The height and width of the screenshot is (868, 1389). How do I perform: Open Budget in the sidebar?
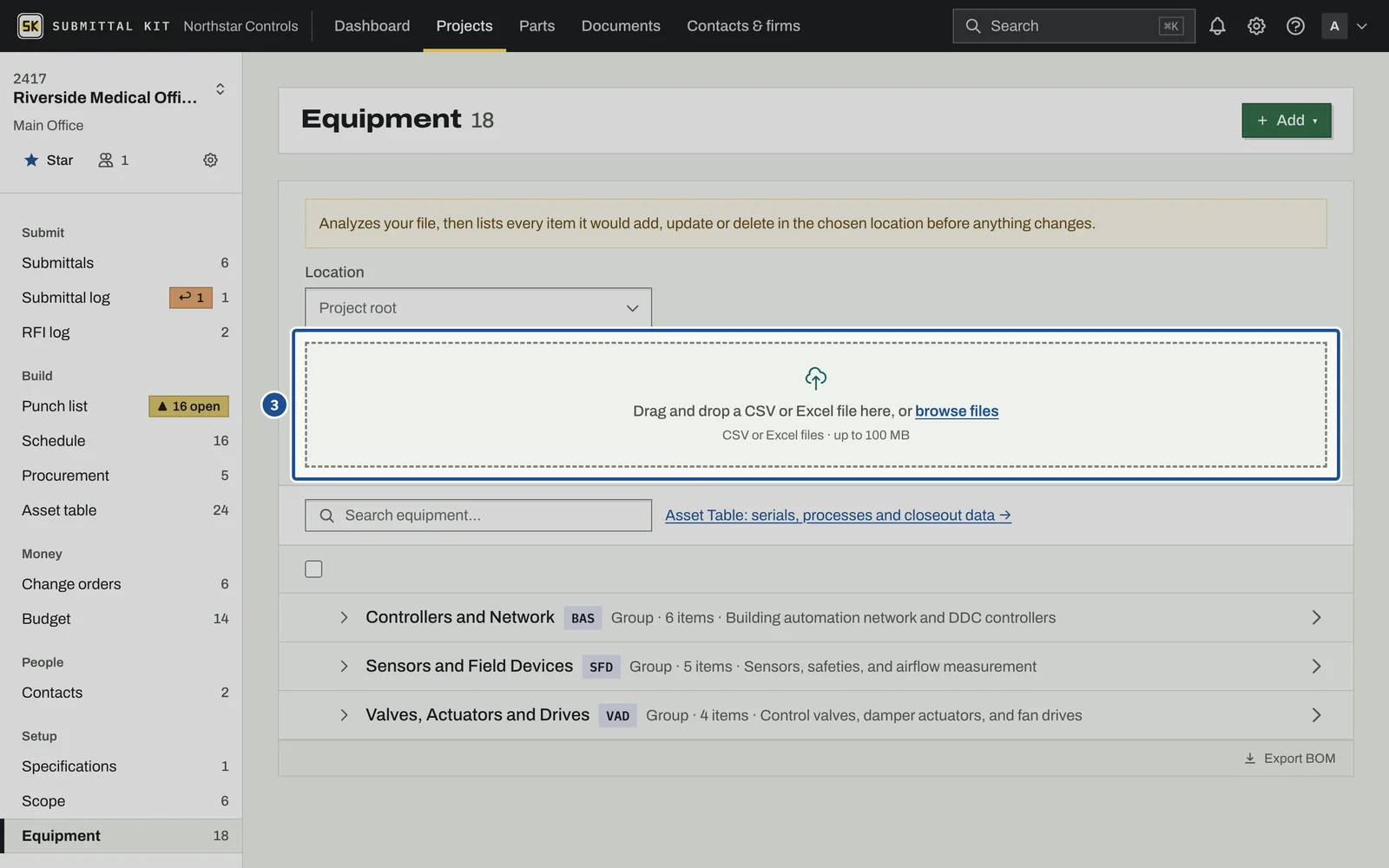tap(122, 619)
